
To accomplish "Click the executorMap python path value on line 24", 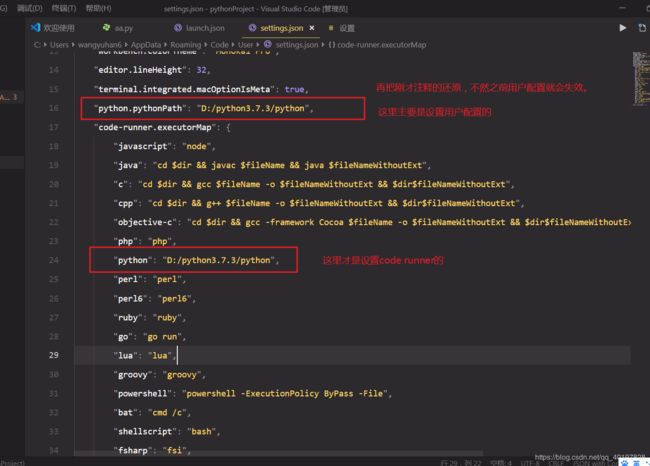I will click(218, 260).
